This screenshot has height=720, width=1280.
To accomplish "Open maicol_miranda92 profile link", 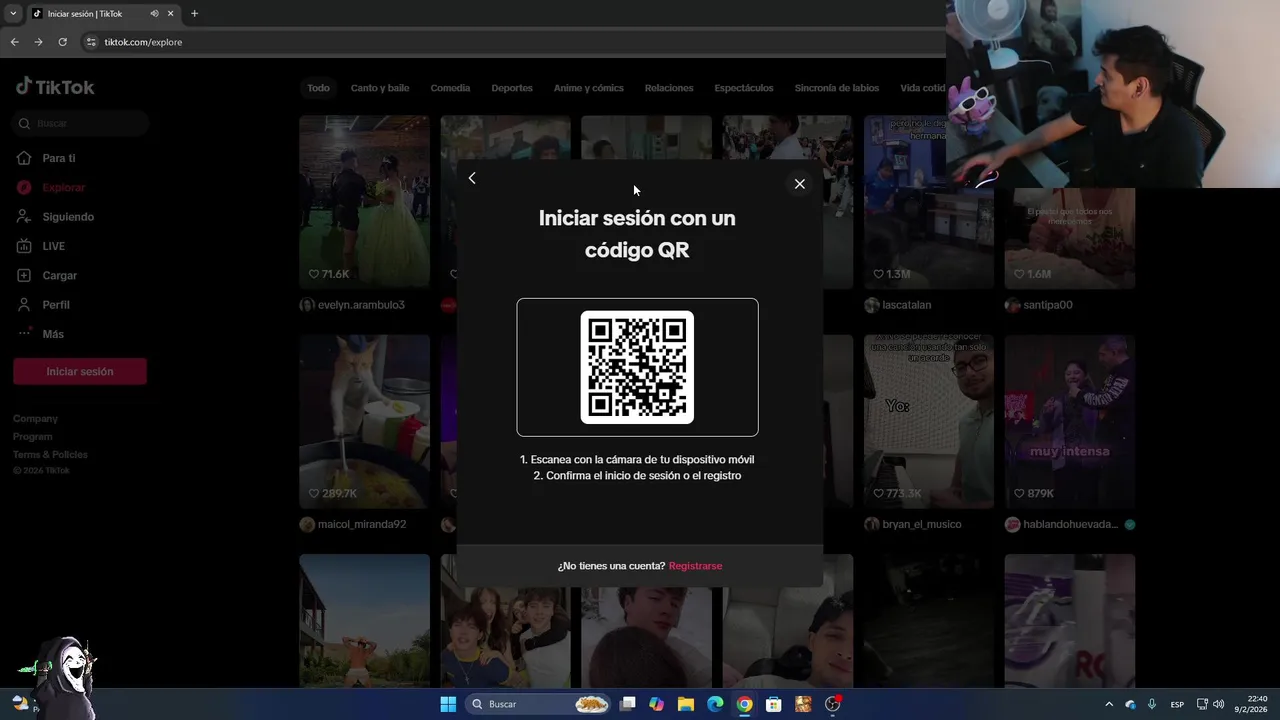I will [x=362, y=524].
